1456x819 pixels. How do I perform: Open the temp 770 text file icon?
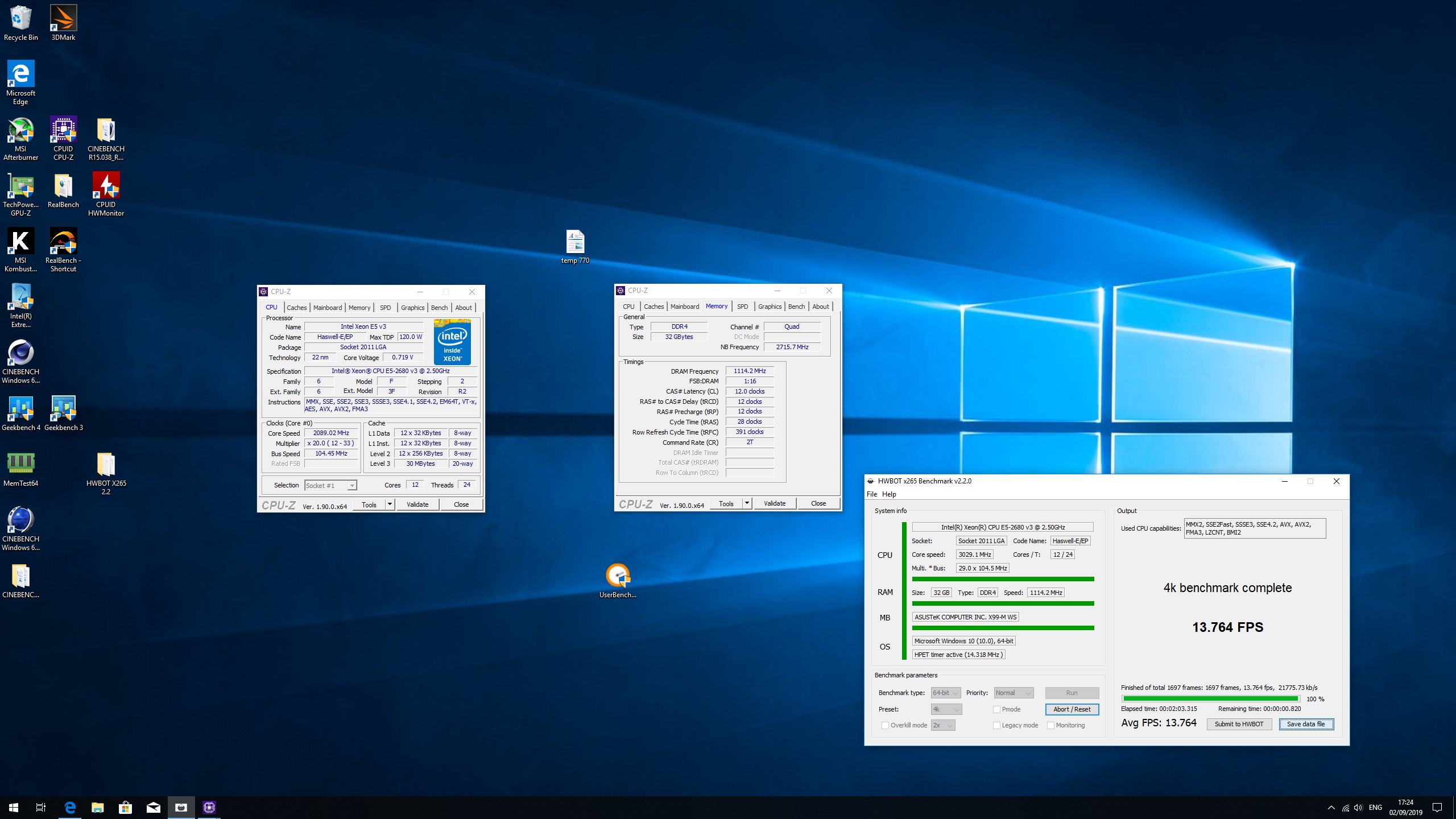click(575, 246)
